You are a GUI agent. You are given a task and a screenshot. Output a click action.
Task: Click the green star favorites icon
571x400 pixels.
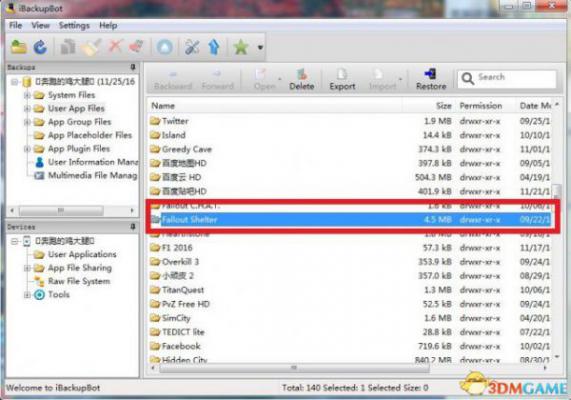(241, 47)
